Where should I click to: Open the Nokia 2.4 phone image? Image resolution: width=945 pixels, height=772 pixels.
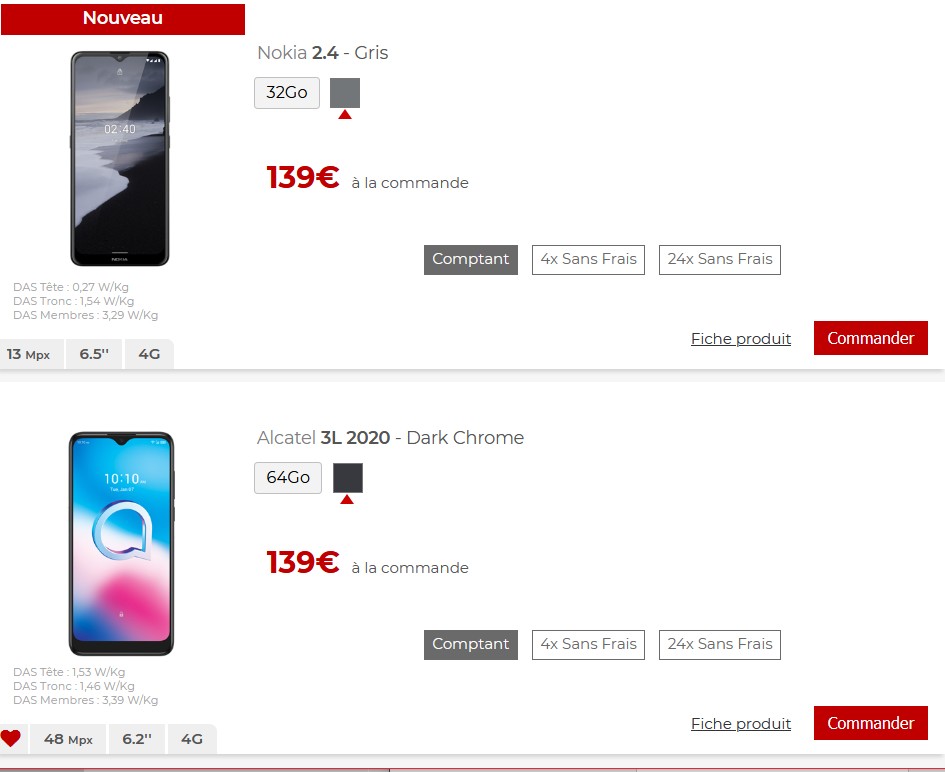point(120,158)
